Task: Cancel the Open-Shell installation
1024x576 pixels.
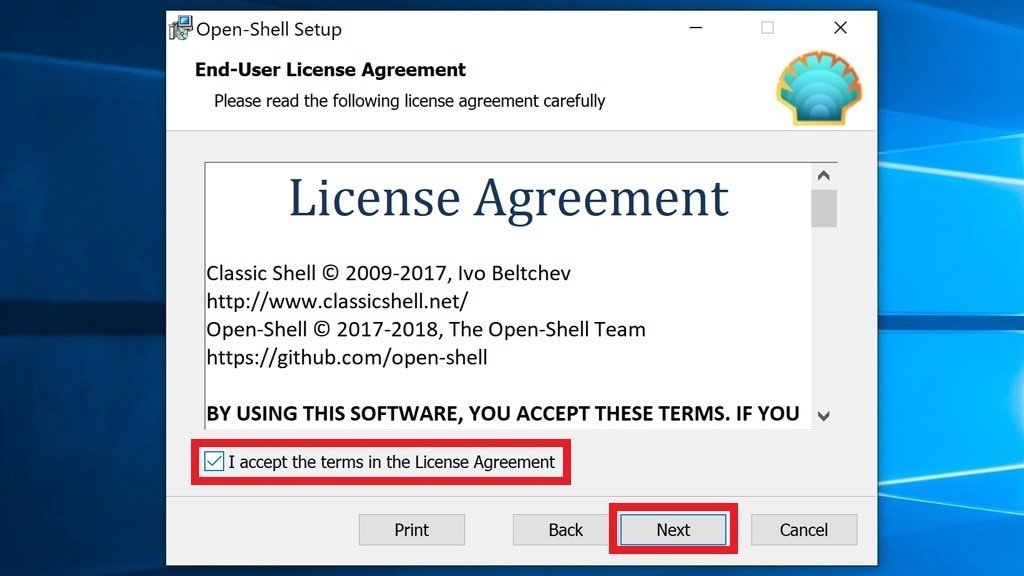Action: click(803, 530)
